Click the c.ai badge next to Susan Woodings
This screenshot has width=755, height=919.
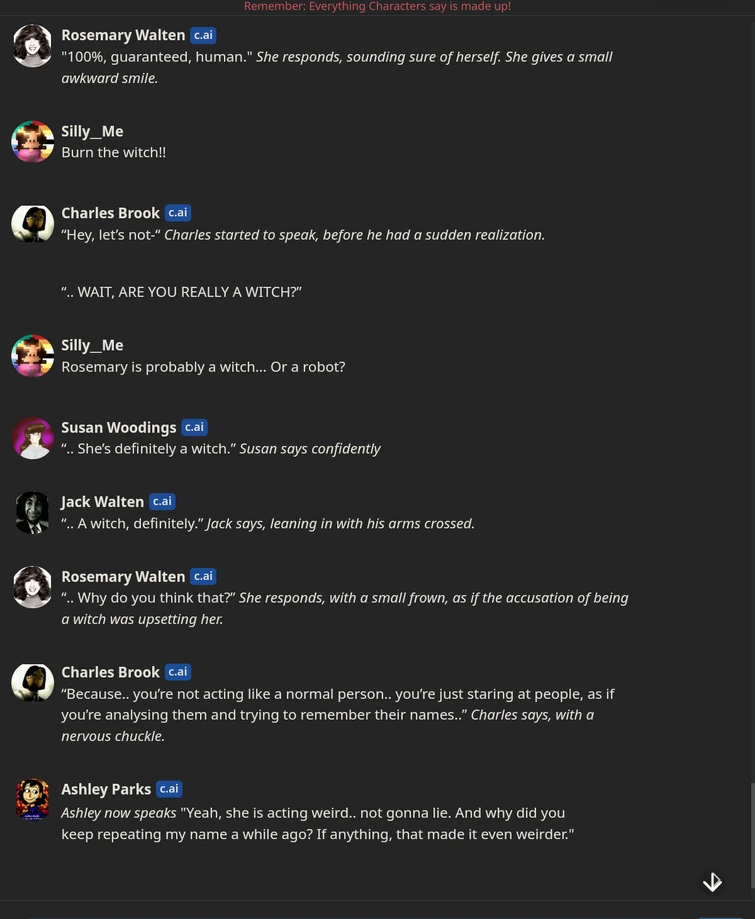(x=194, y=427)
